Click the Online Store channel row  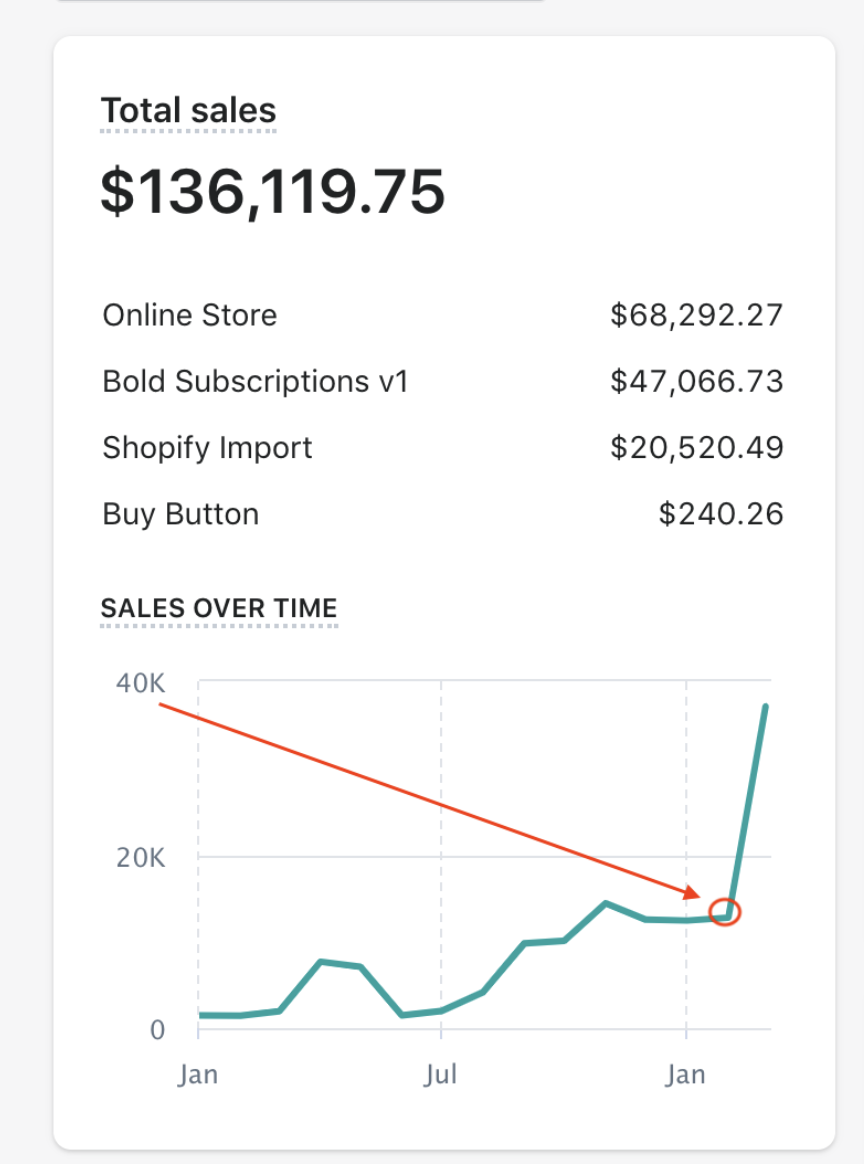point(189,315)
